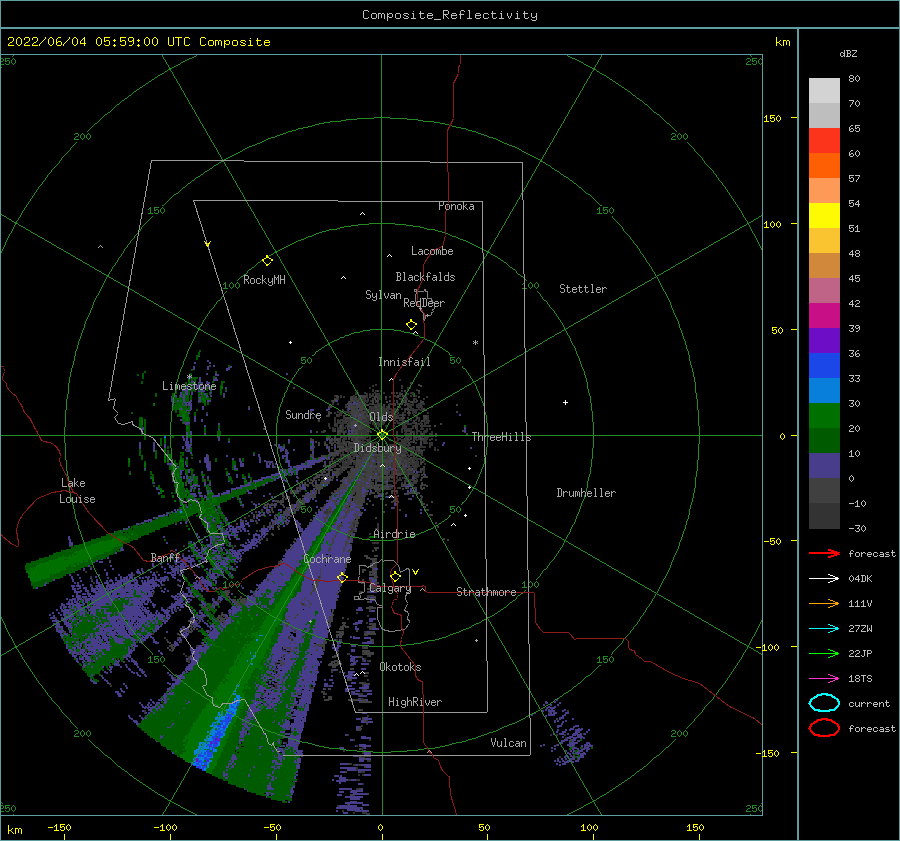Click the white asterisk marker east of Innisfail
The image size is (900, 841).
pyautogui.click(x=475, y=343)
